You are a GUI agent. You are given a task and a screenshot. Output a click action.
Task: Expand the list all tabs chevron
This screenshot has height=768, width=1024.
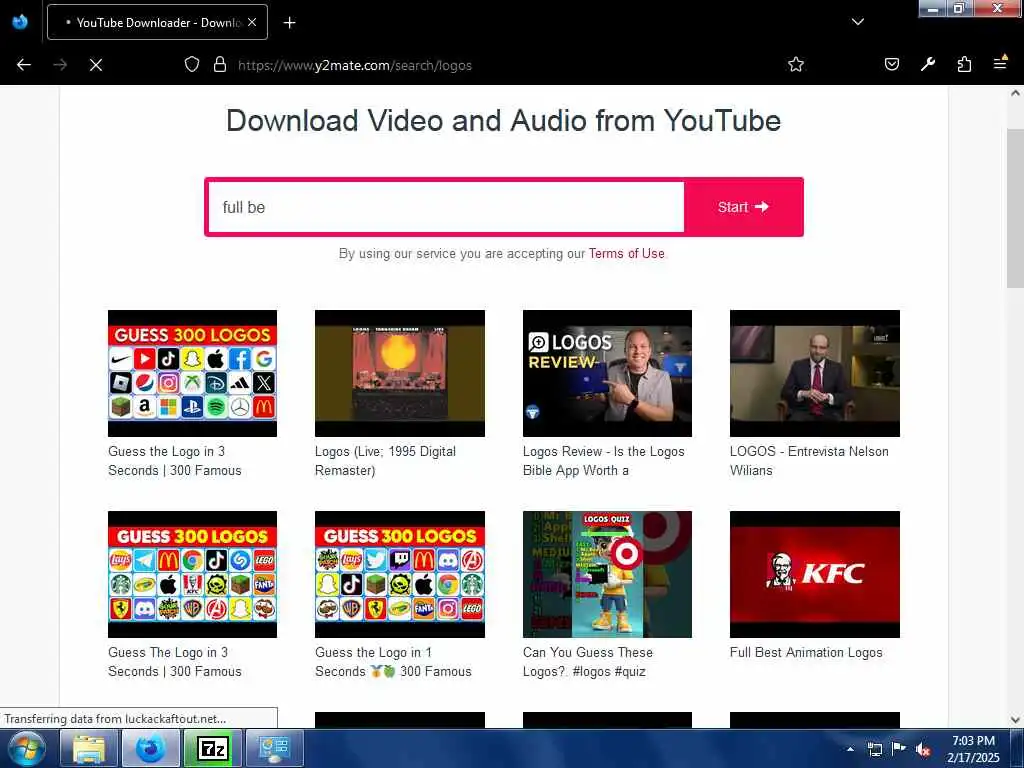(857, 22)
